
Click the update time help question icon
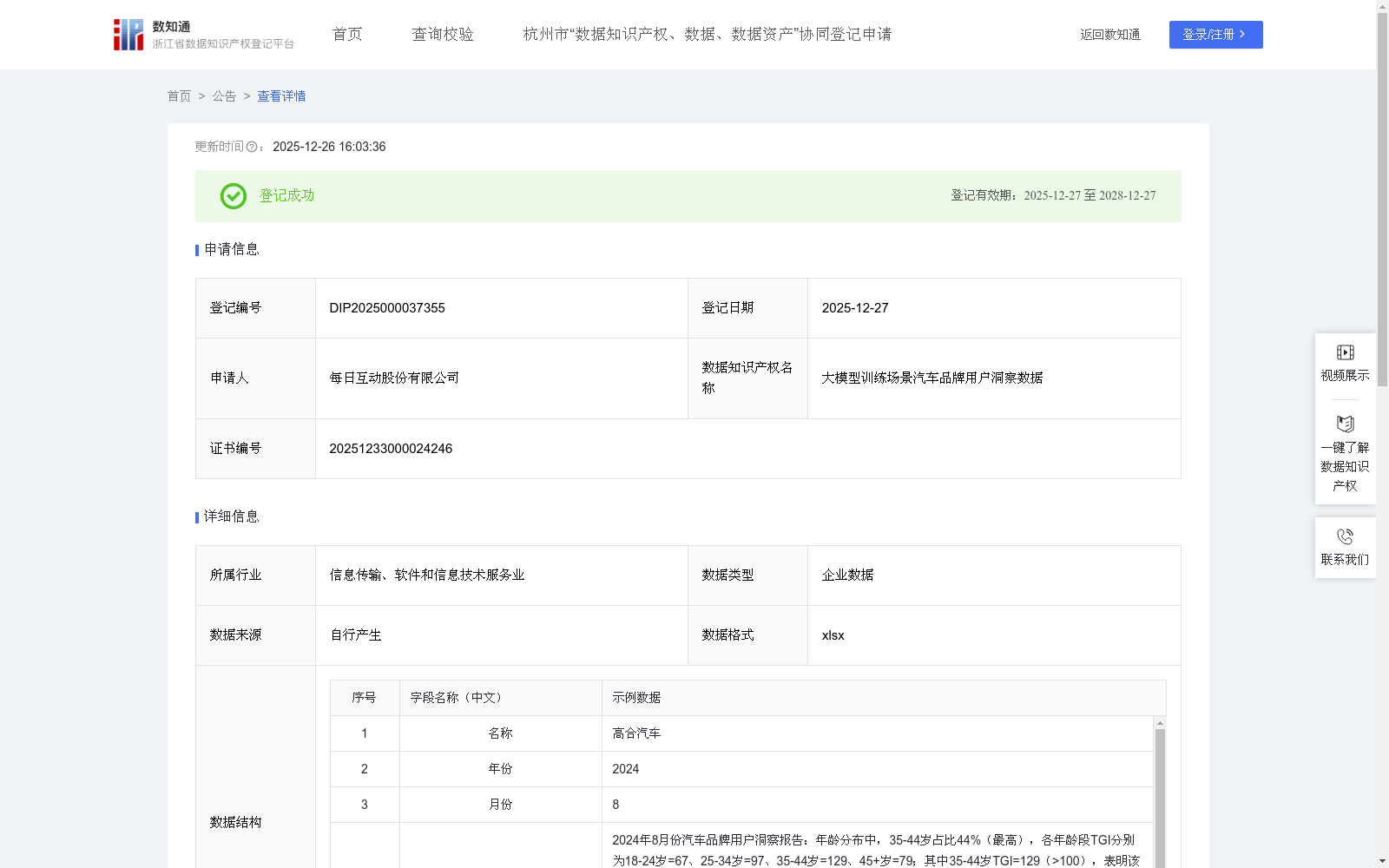[252, 148]
